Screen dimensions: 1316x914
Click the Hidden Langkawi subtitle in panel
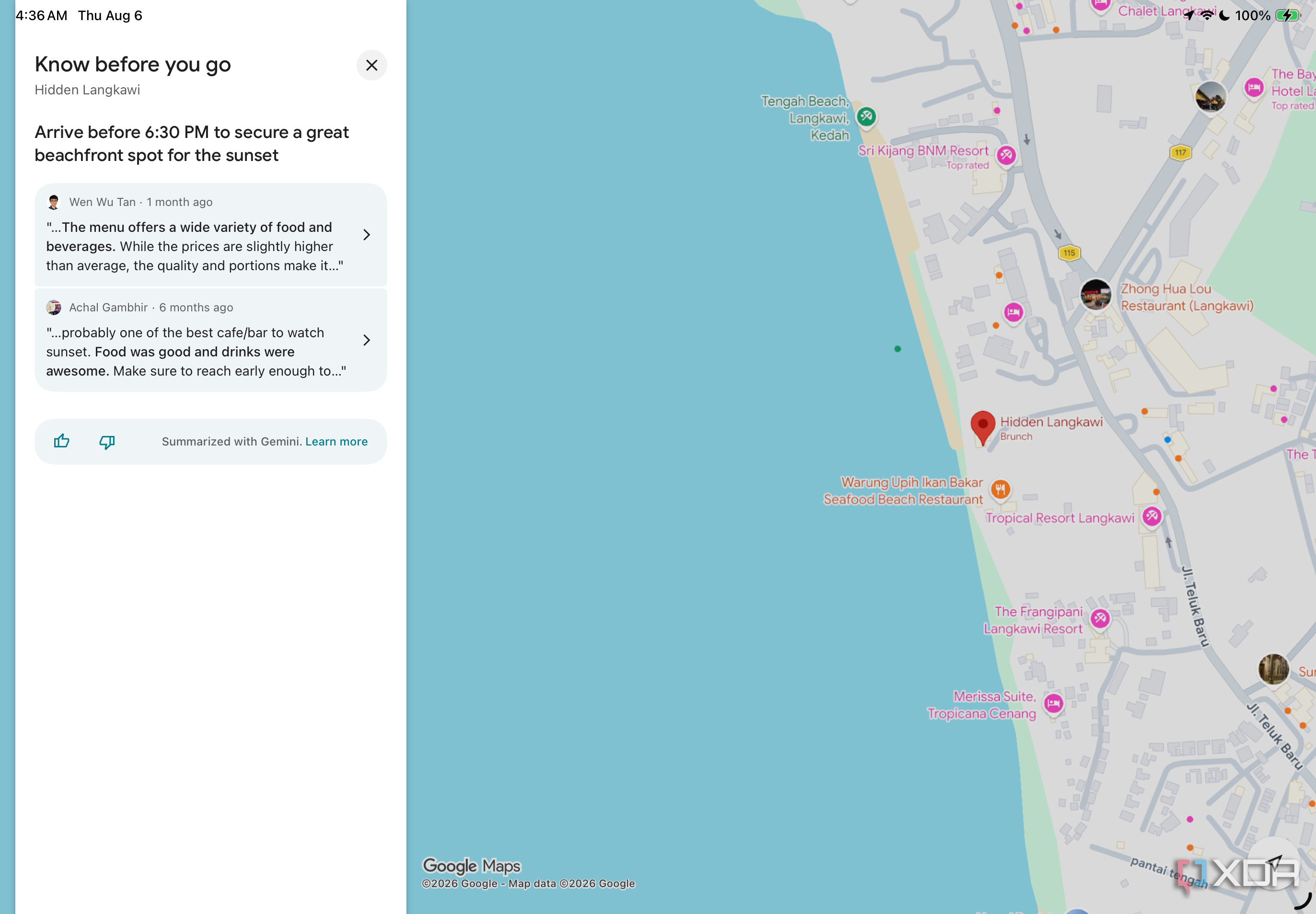pyautogui.click(x=87, y=90)
